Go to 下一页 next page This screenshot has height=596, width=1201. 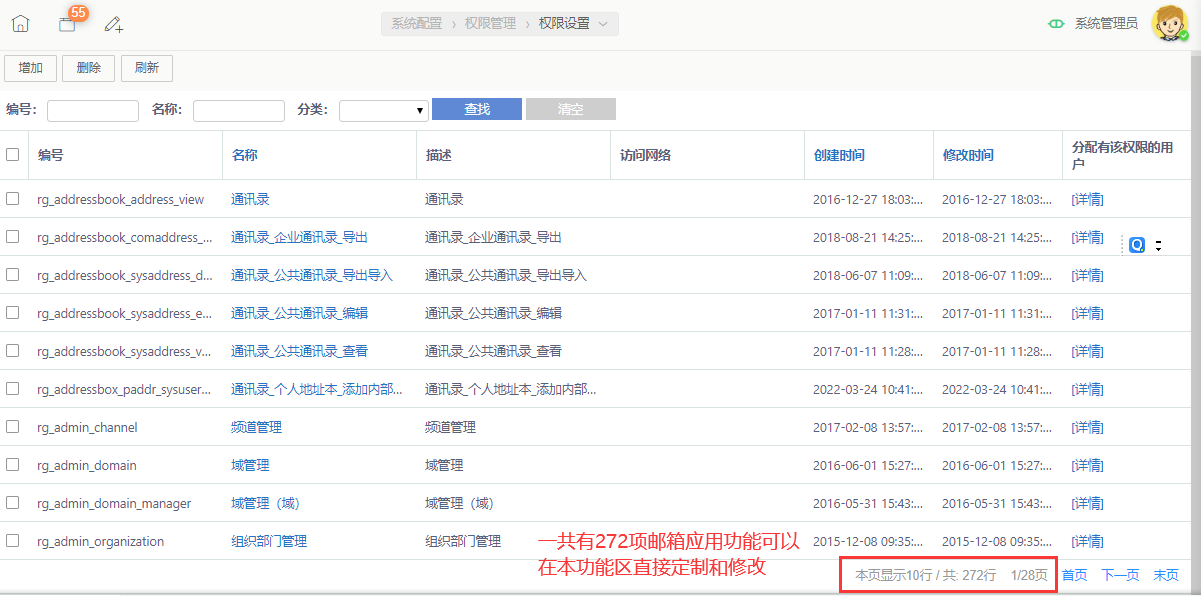click(1120, 575)
